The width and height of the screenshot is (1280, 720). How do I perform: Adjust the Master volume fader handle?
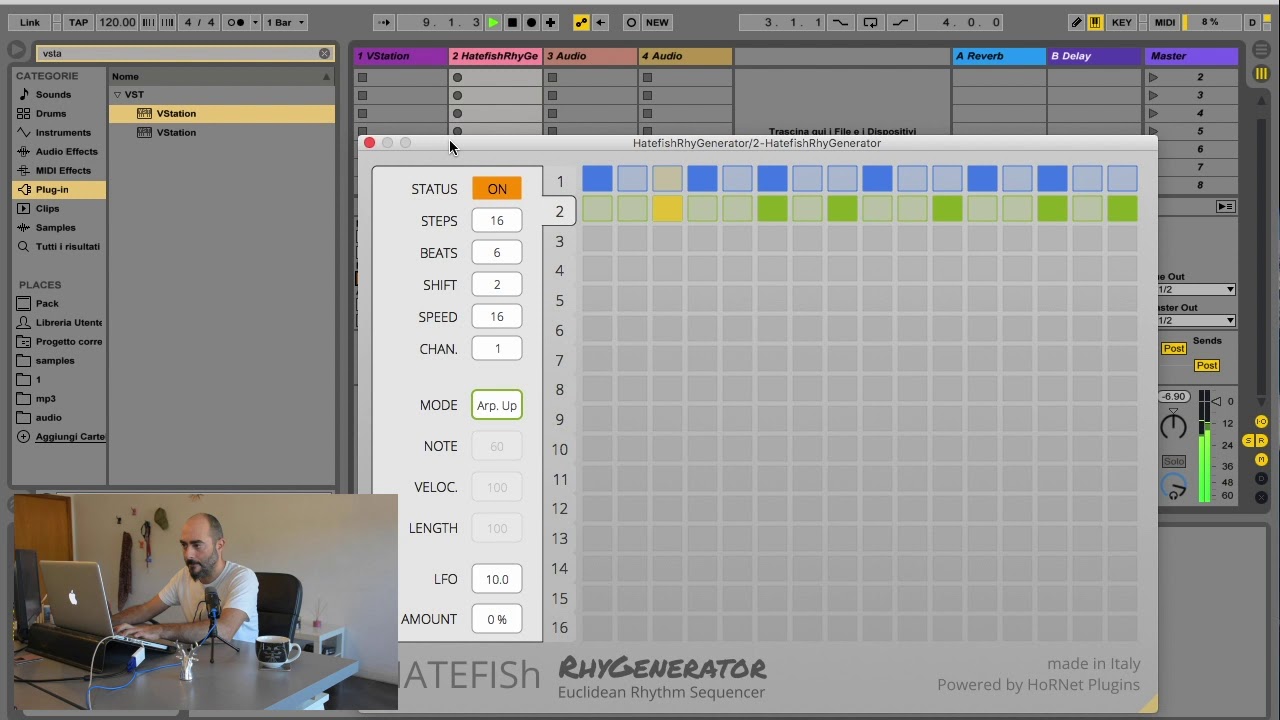[1218, 401]
